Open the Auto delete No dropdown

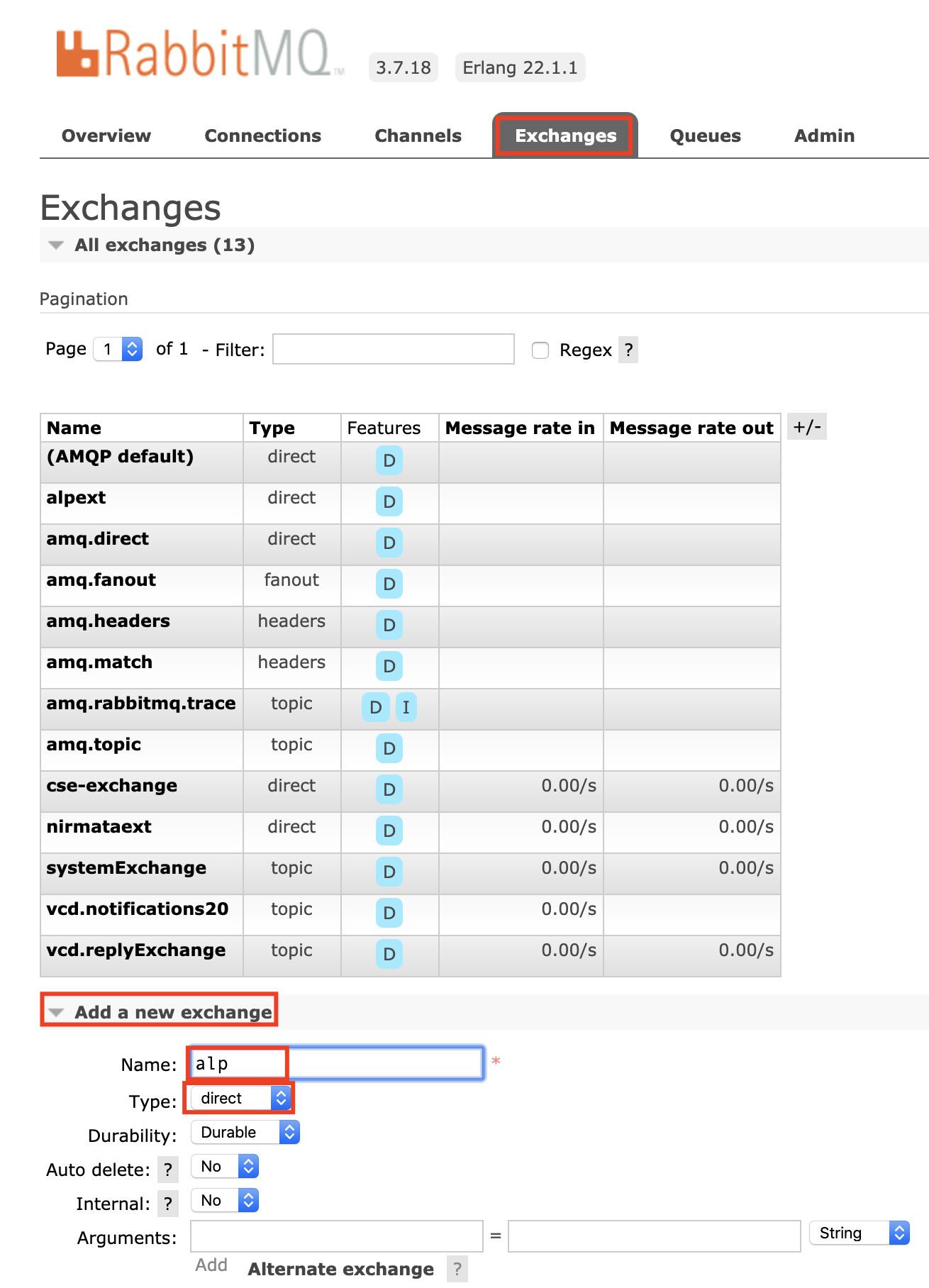[x=225, y=1167]
